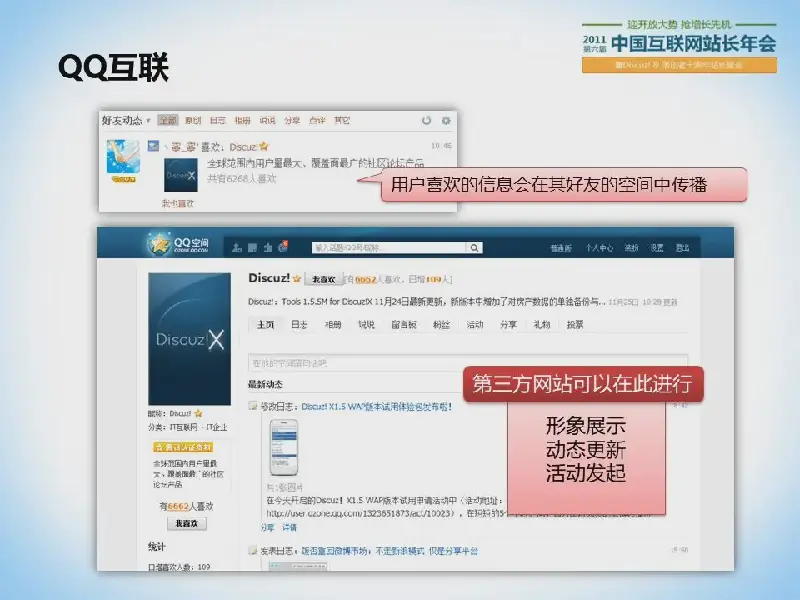Focus the QQ空间 header search field
This screenshot has width=800, height=600.
point(390,247)
